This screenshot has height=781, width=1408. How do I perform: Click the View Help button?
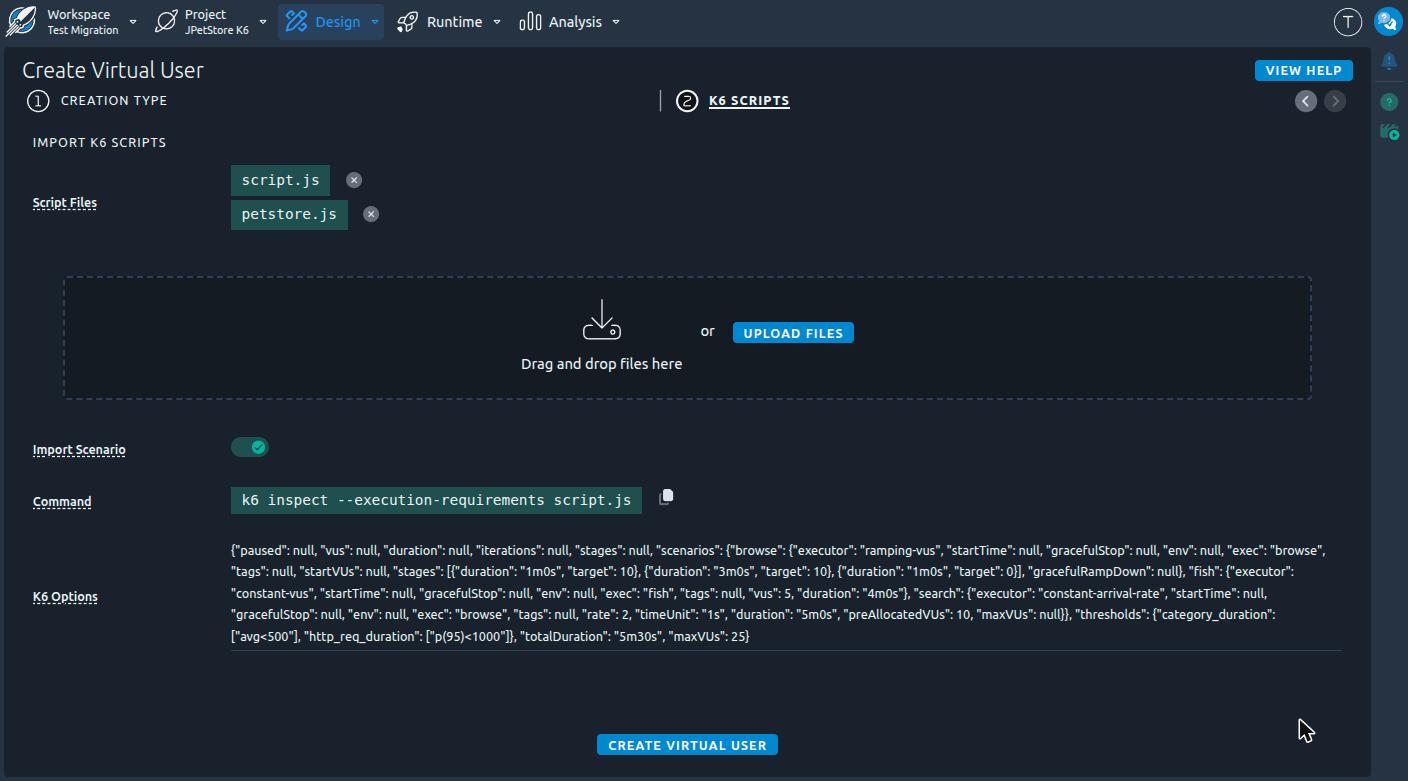(x=1304, y=70)
